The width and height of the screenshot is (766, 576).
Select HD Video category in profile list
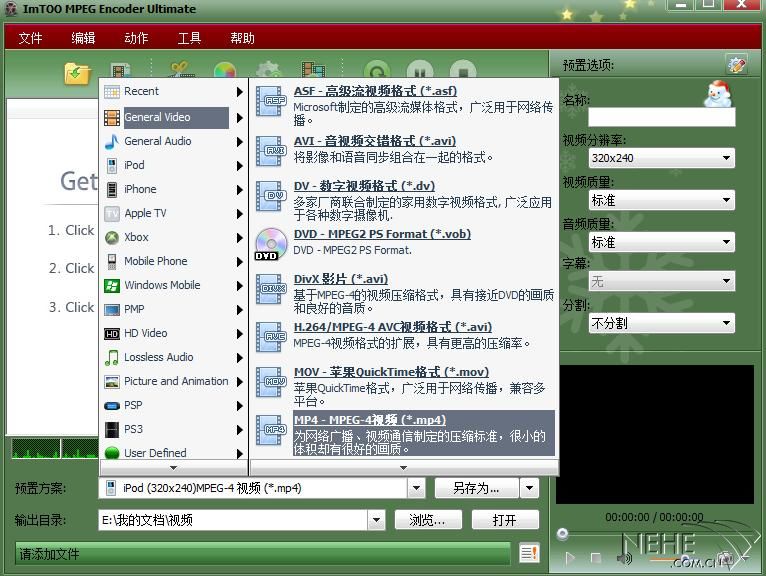coord(146,333)
